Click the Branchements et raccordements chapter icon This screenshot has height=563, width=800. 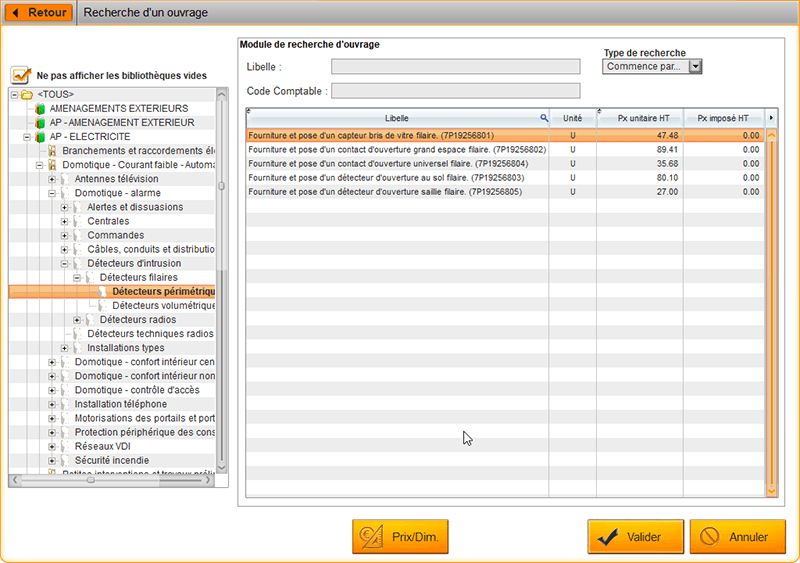coord(52,151)
